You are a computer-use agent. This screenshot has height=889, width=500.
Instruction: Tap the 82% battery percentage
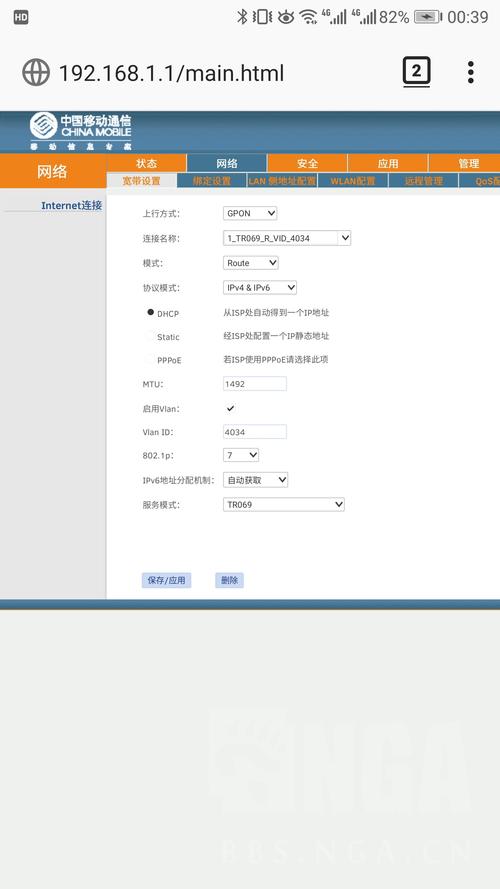tap(394, 17)
